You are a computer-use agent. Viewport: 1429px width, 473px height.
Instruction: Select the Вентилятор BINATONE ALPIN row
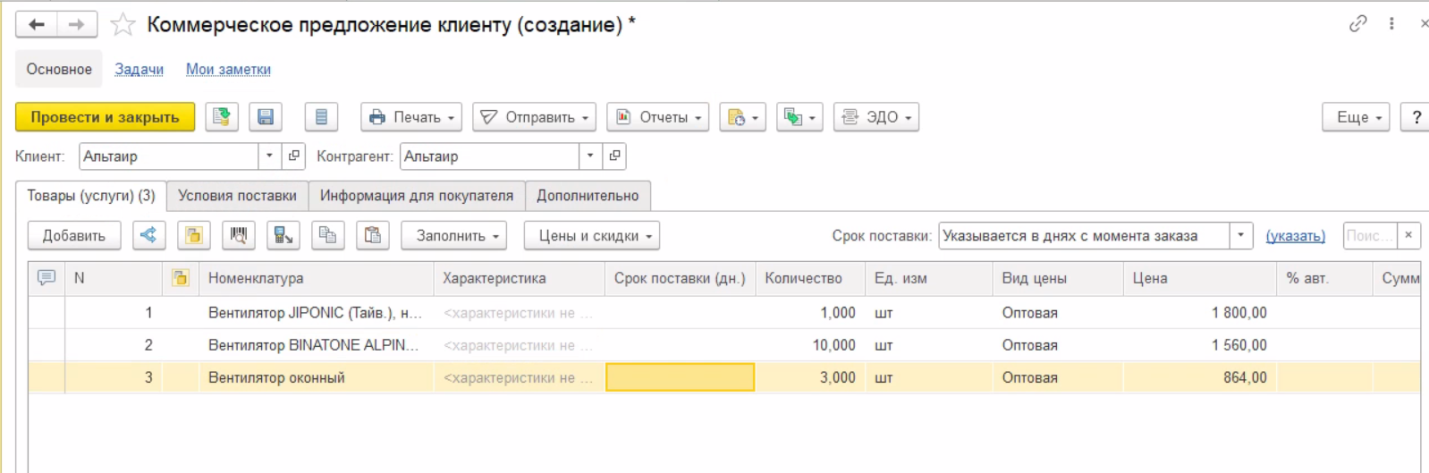313,345
